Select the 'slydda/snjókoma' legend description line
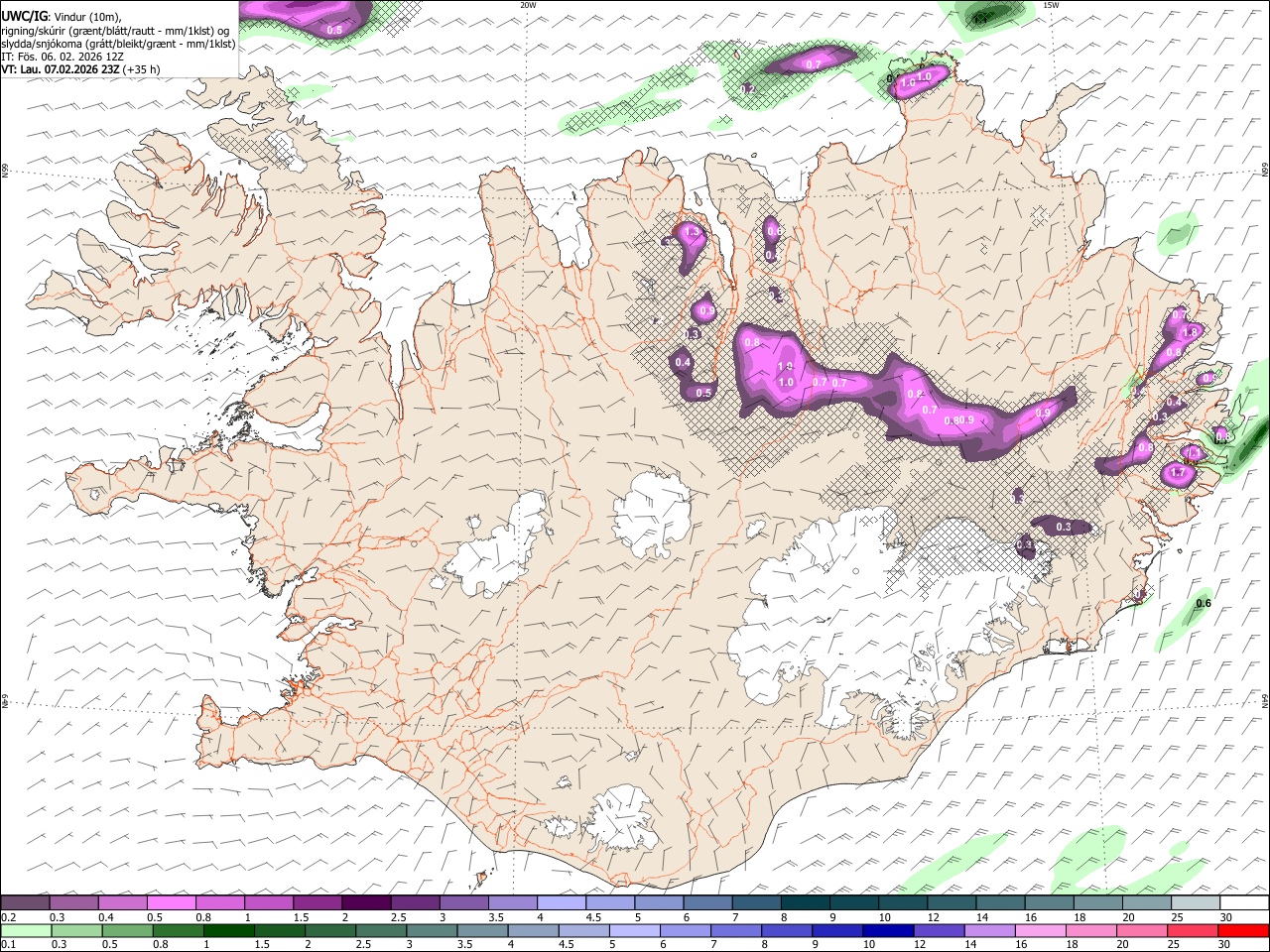The width and height of the screenshot is (1270, 952). click(x=118, y=44)
